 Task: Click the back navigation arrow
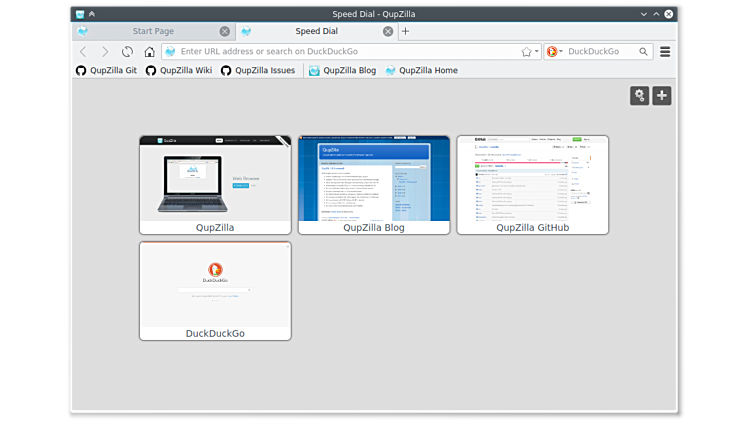click(x=83, y=52)
